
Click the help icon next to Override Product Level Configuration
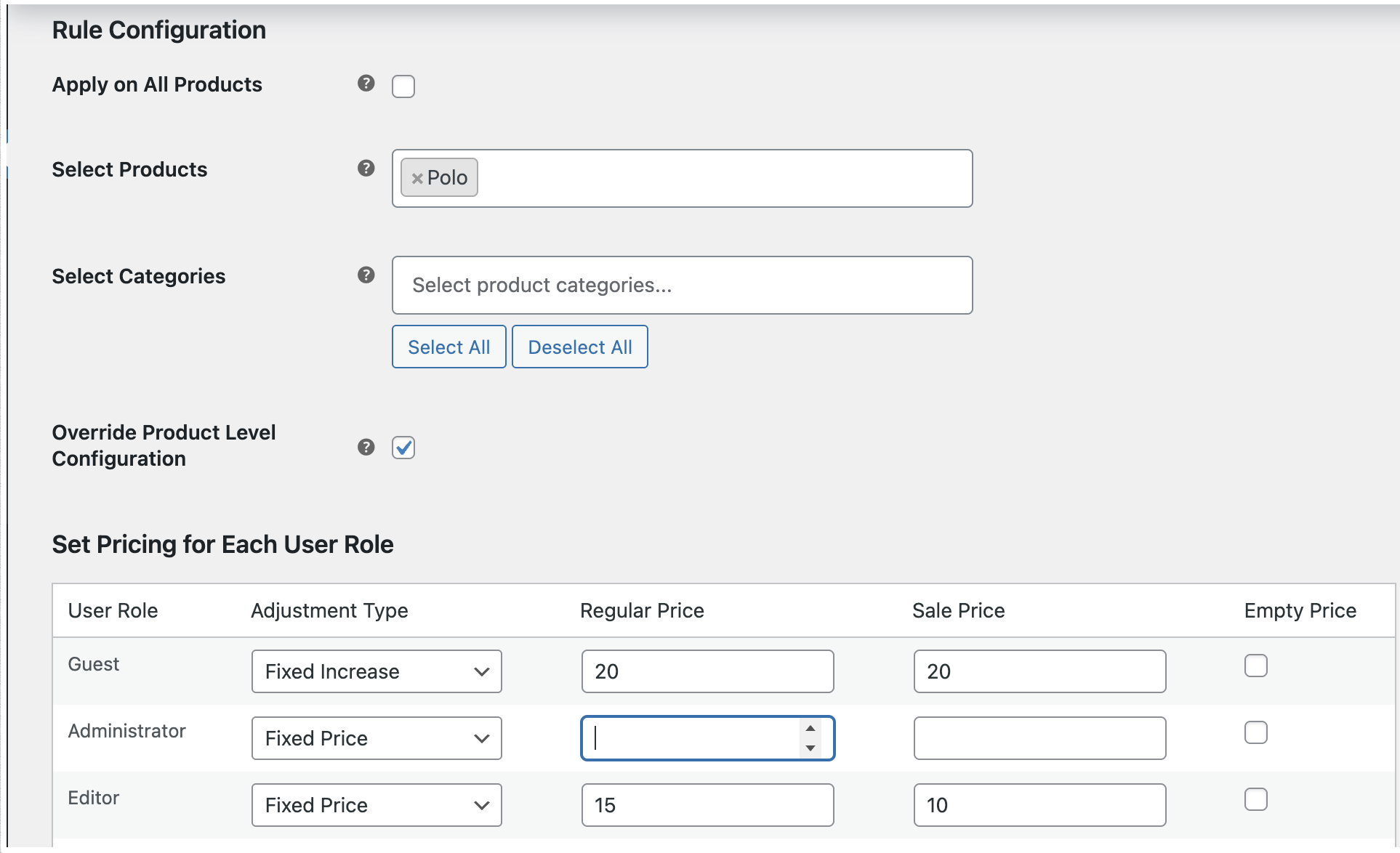366,448
